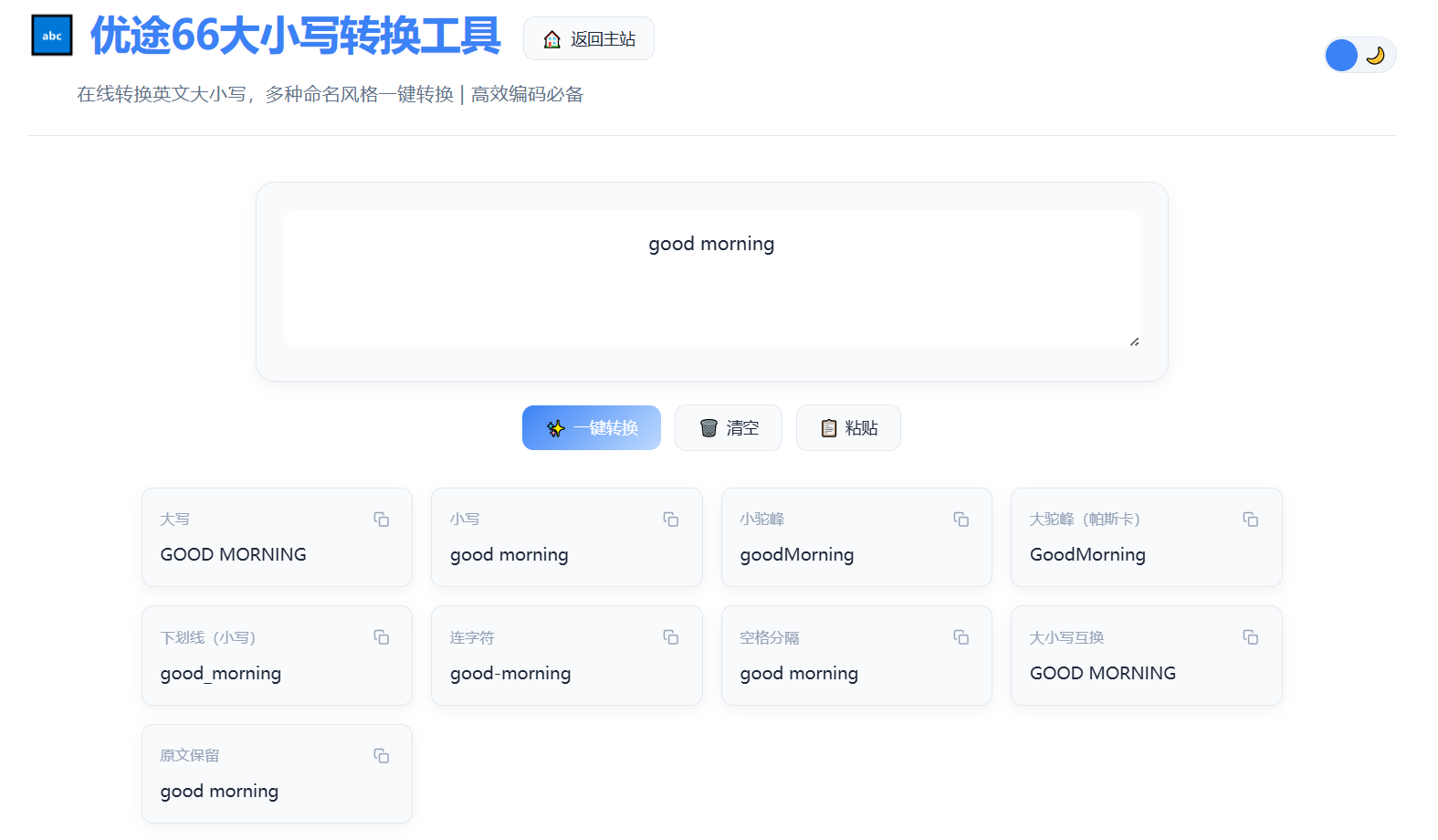Return to main site via 返回主站
The image size is (1438, 840).
pos(589,38)
